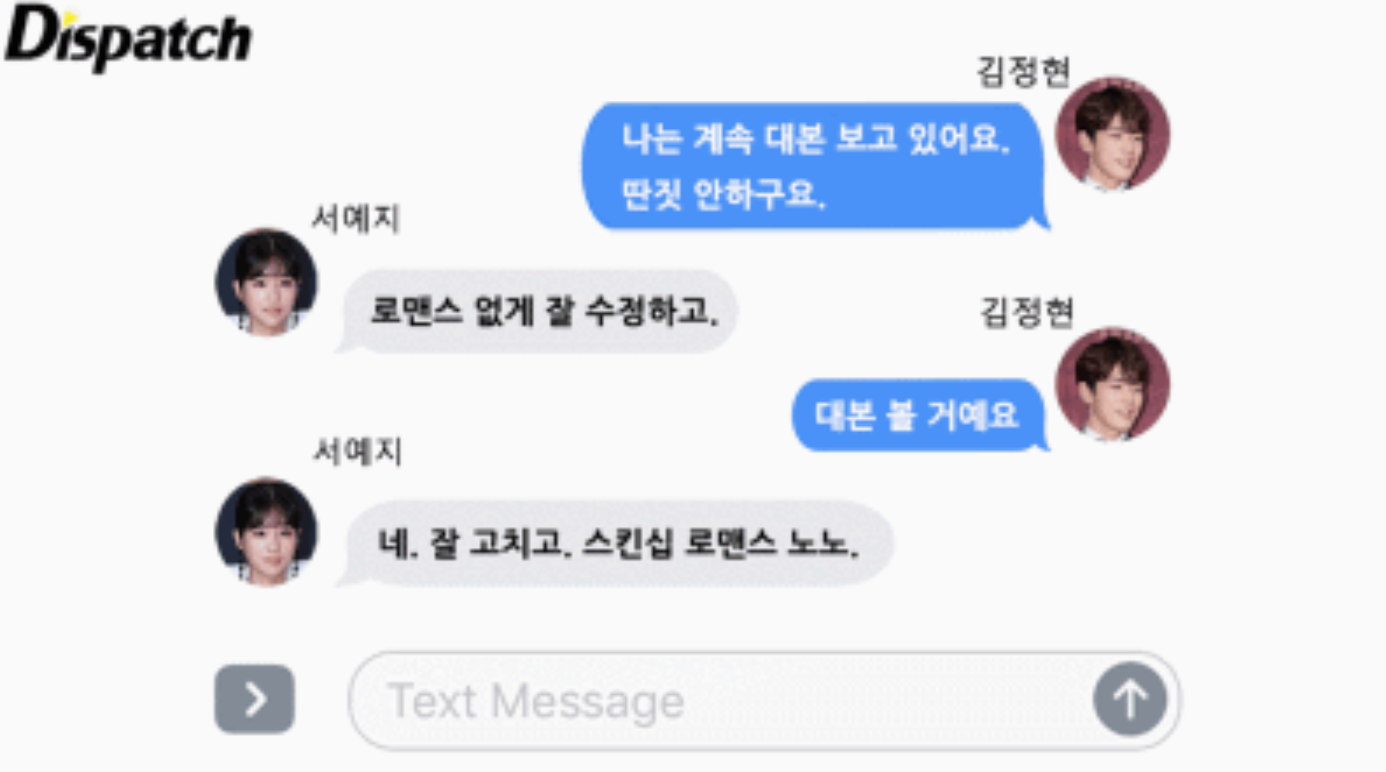Click the send arrow button
The width and height of the screenshot is (1386, 772).
point(1130,700)
